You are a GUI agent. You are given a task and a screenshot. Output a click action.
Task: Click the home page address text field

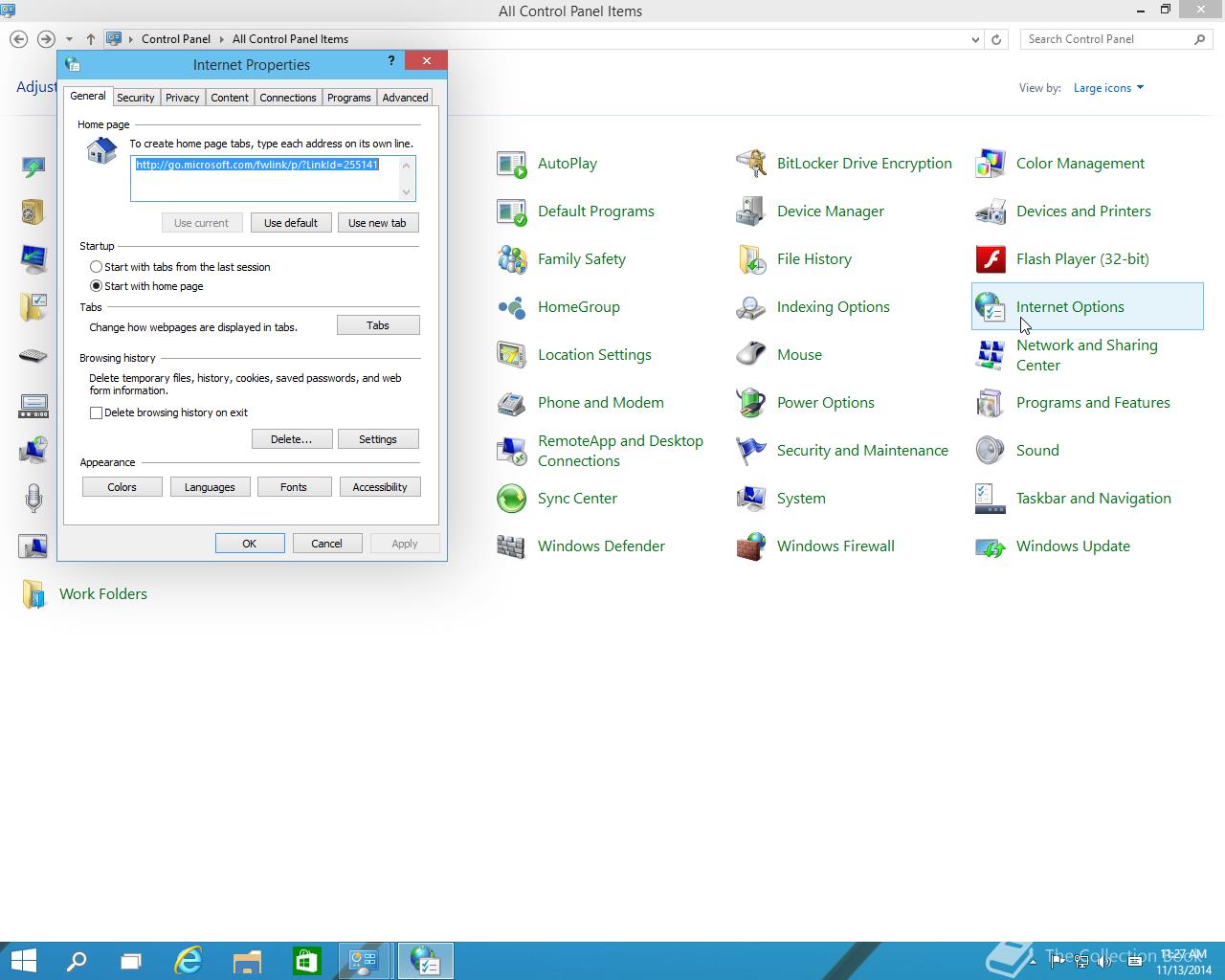point(273,178)
